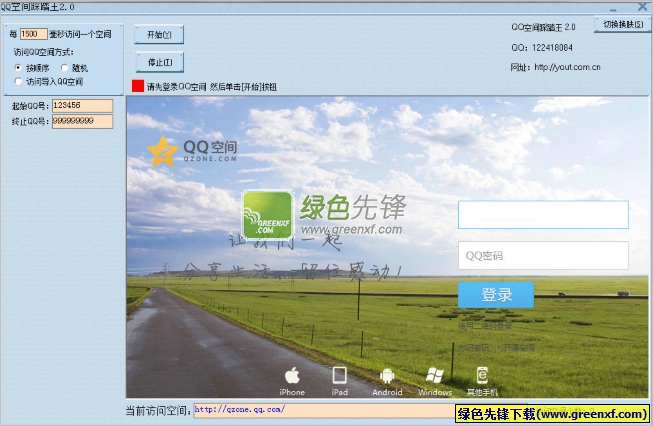
Task: Minimize the QQ空间踩踏王 window
Action: point(613,8)
